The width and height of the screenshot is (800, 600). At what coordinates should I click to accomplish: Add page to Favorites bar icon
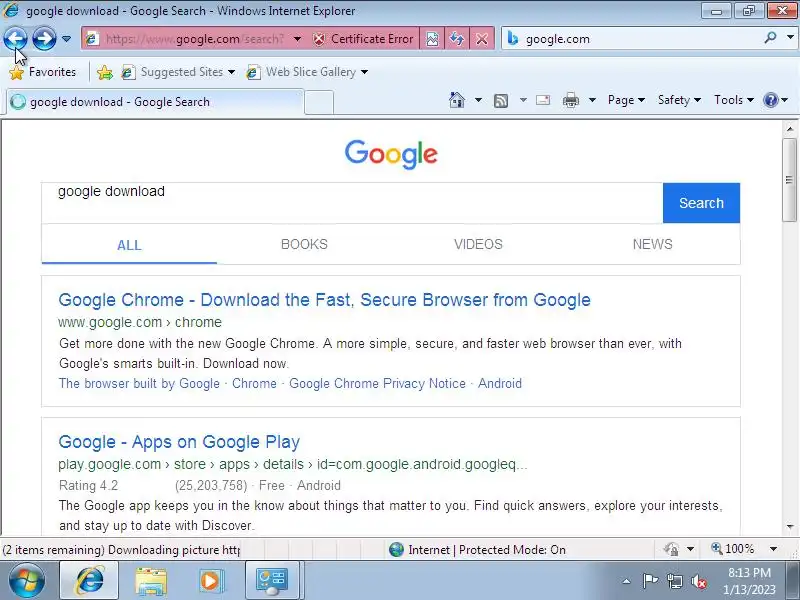pos(105,72)
